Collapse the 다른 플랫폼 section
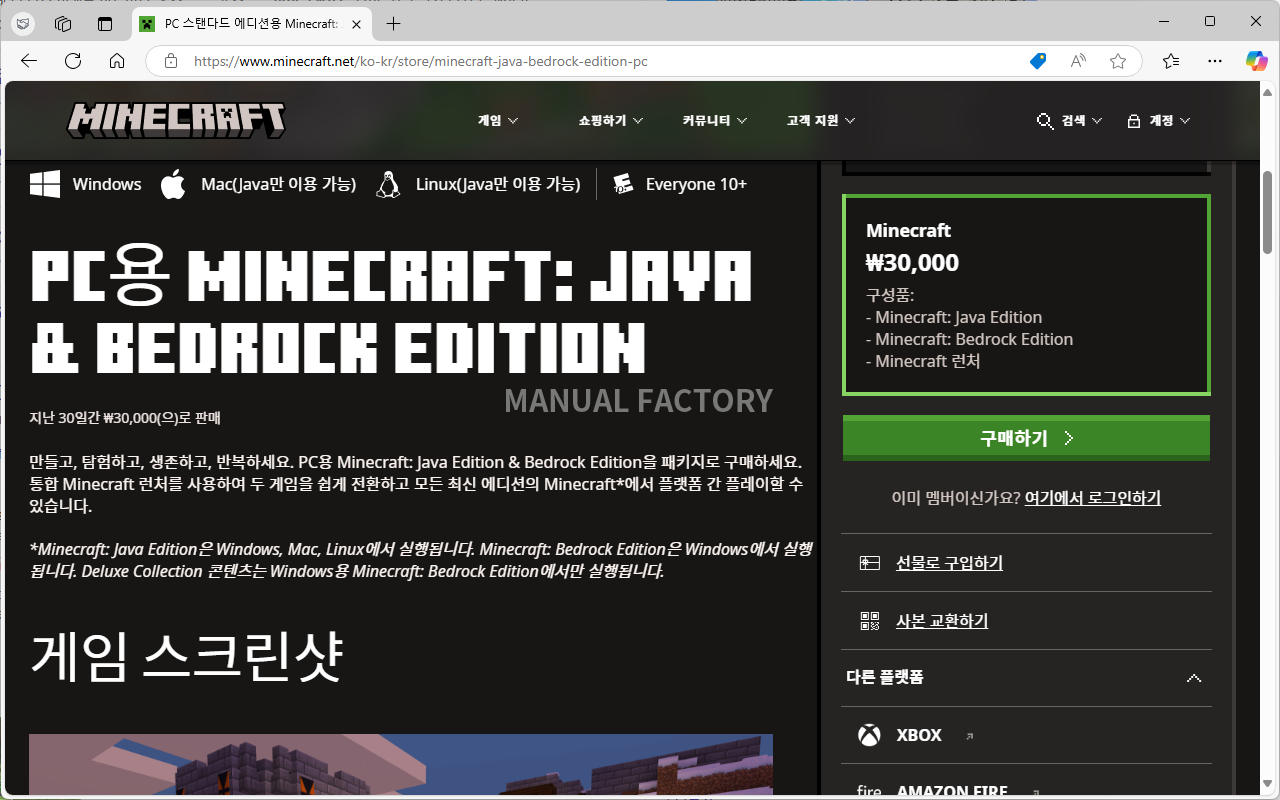Screen dimensions: 1280x800 click(1193, 678)
